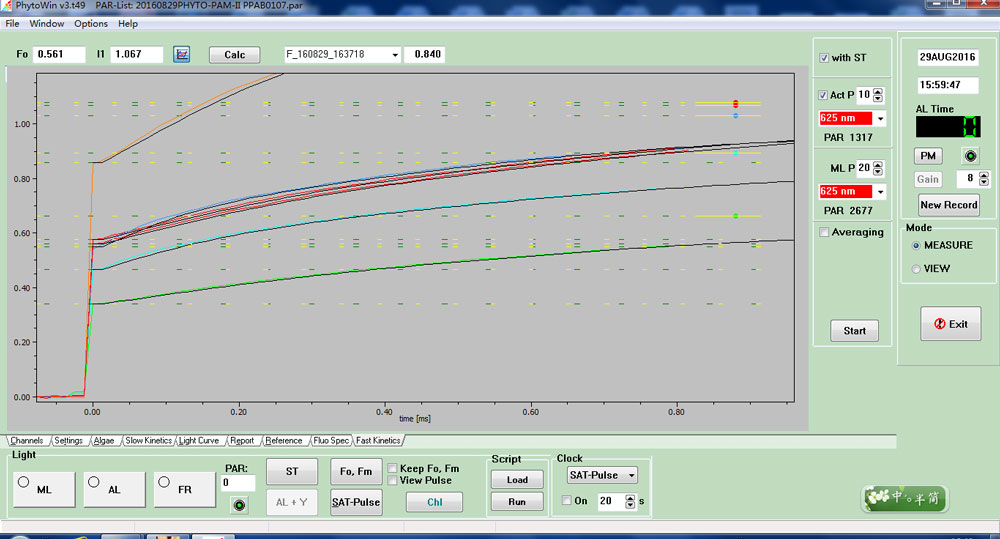Click the flower logo badge at bottom right
The height and width of the screenshot is (539, 1000).
(x=904, y=497)
